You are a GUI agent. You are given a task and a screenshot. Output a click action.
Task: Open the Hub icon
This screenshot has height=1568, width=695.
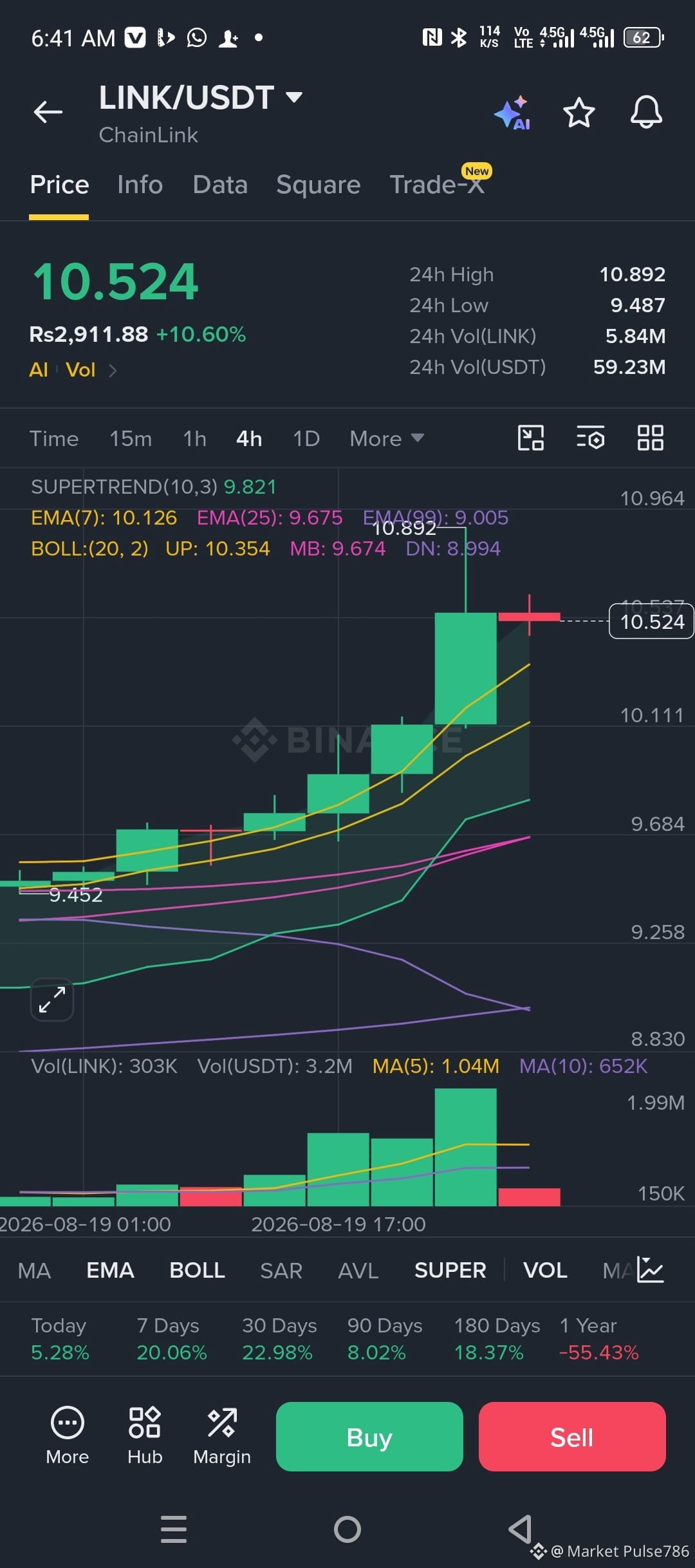pos(145,1437)
